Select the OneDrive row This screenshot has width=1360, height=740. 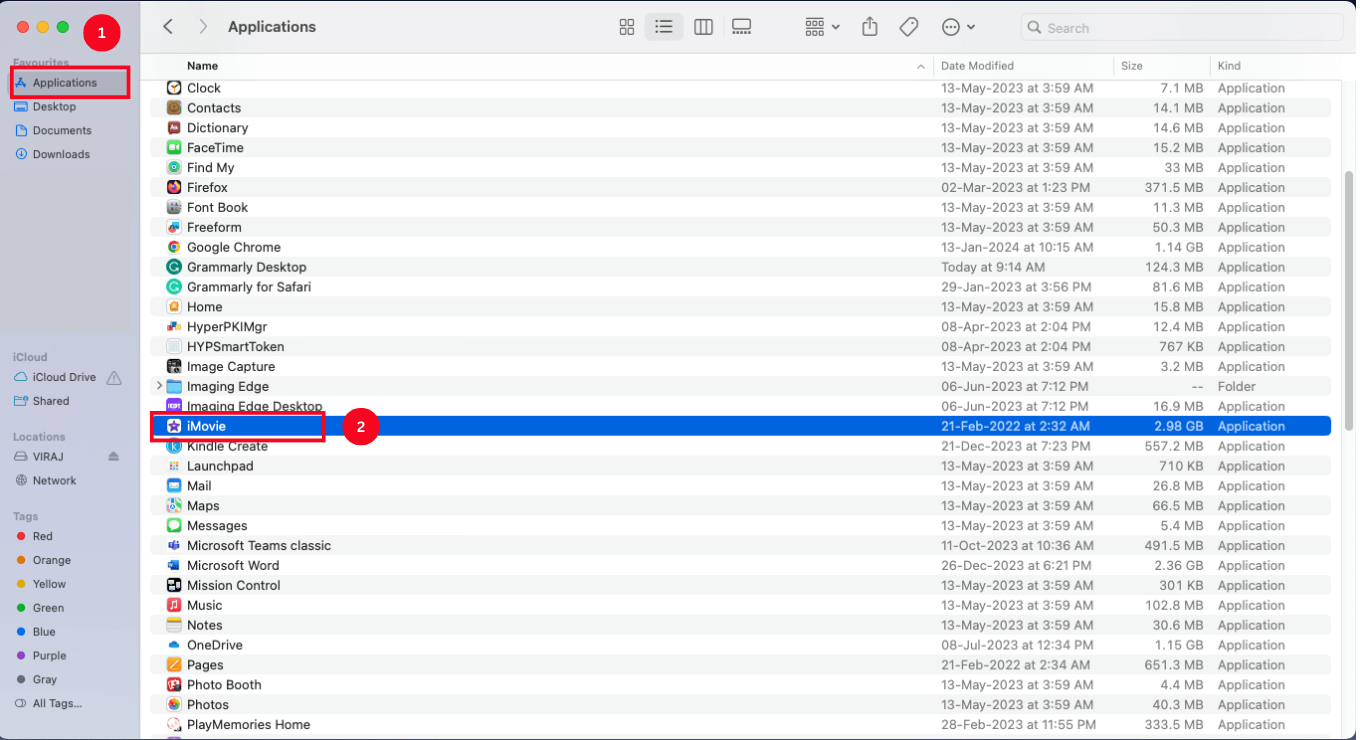[x=740, y=645]
